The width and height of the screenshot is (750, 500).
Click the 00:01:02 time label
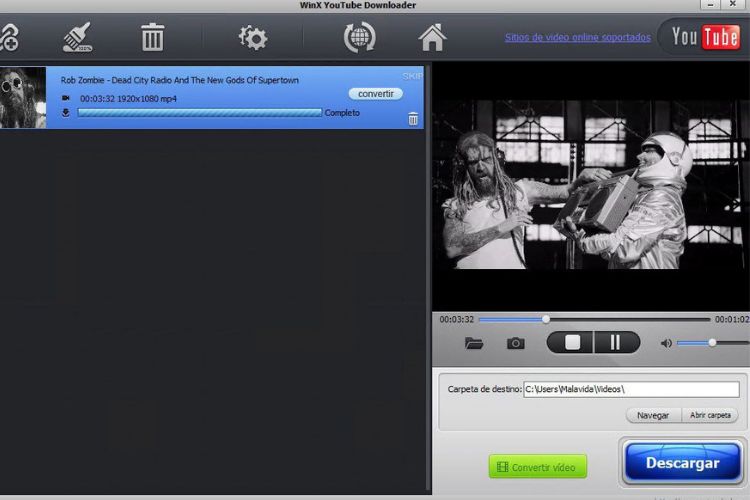732,319
